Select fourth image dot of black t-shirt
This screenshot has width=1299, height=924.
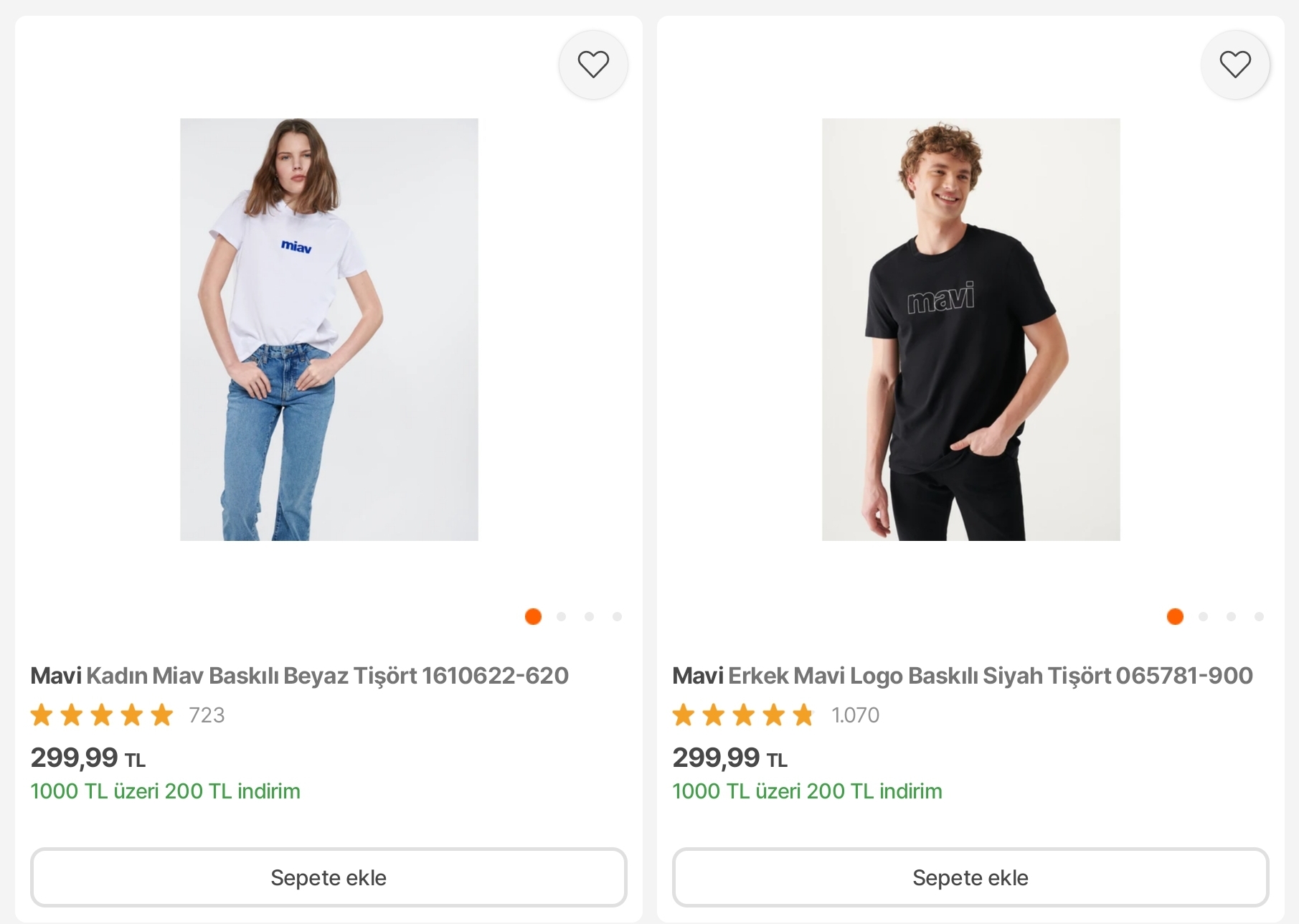coord(1259,616)
